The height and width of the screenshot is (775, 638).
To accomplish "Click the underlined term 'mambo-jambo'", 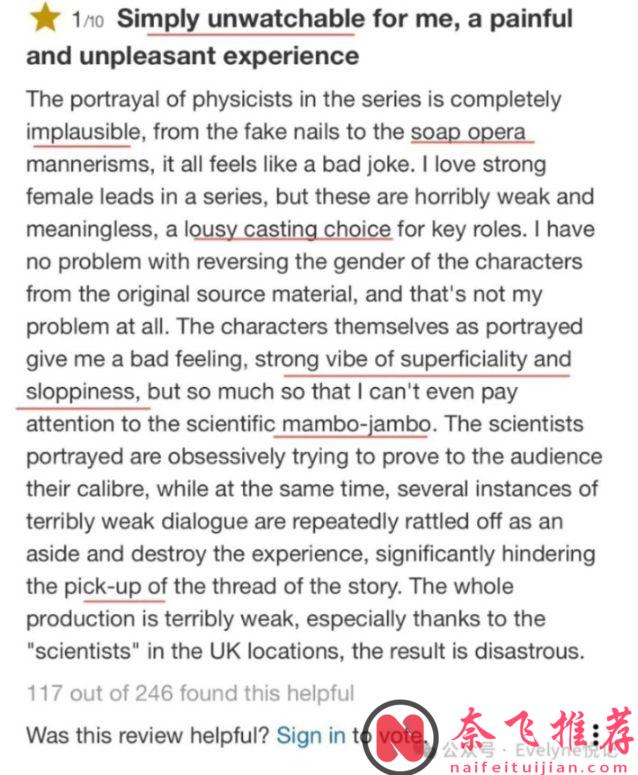I will pos(355,424).
